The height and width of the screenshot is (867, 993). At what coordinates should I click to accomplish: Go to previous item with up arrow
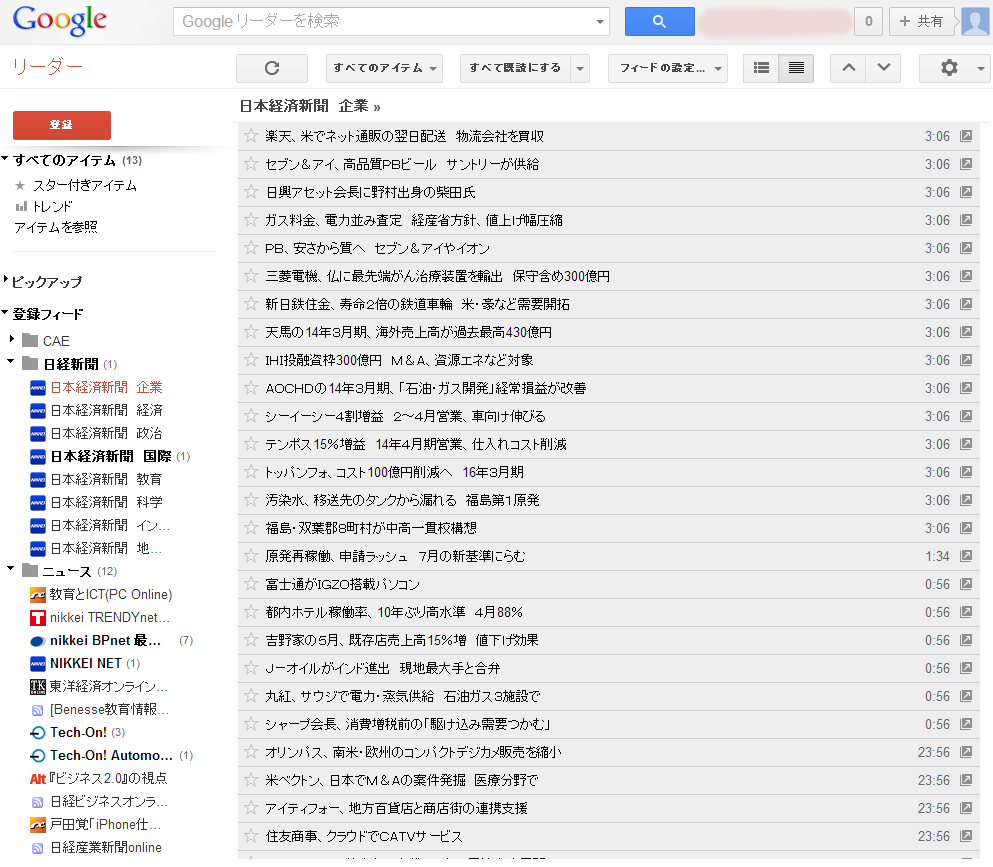click(x=849, y=68)
